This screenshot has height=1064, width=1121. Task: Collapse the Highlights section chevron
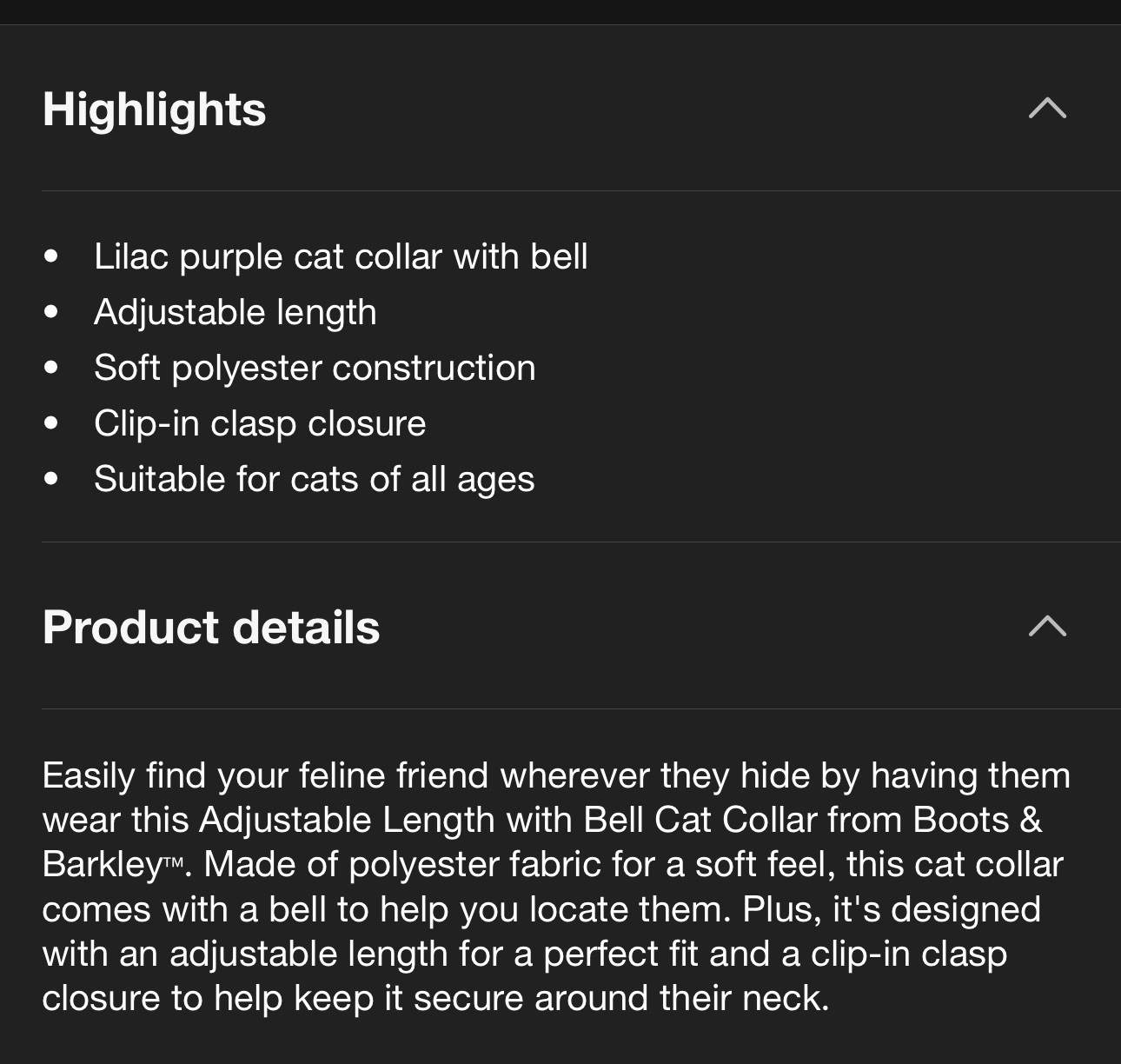(1047, 109)
